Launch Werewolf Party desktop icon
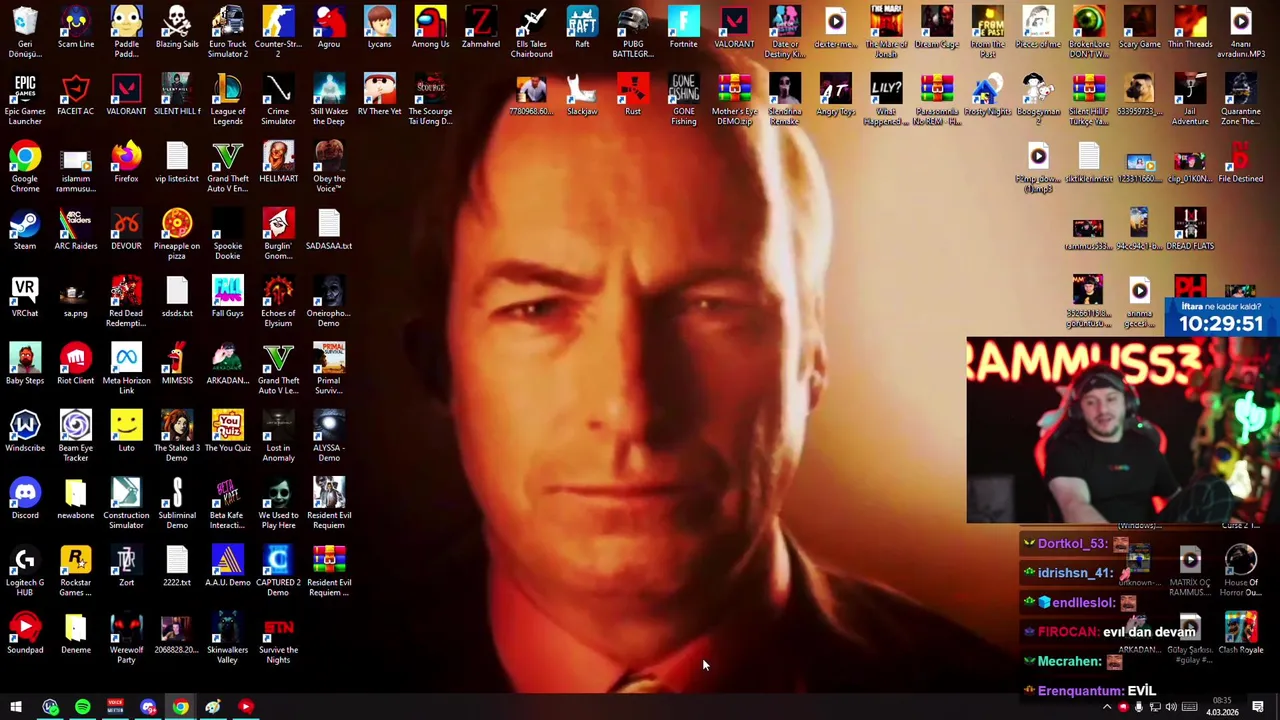This screenshot has width=1280, height=720. coord(126,638)
